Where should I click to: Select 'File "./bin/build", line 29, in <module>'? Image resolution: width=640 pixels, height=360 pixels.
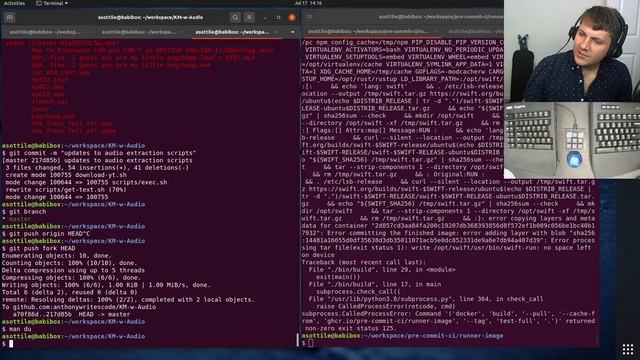click(x=382, y=270)
